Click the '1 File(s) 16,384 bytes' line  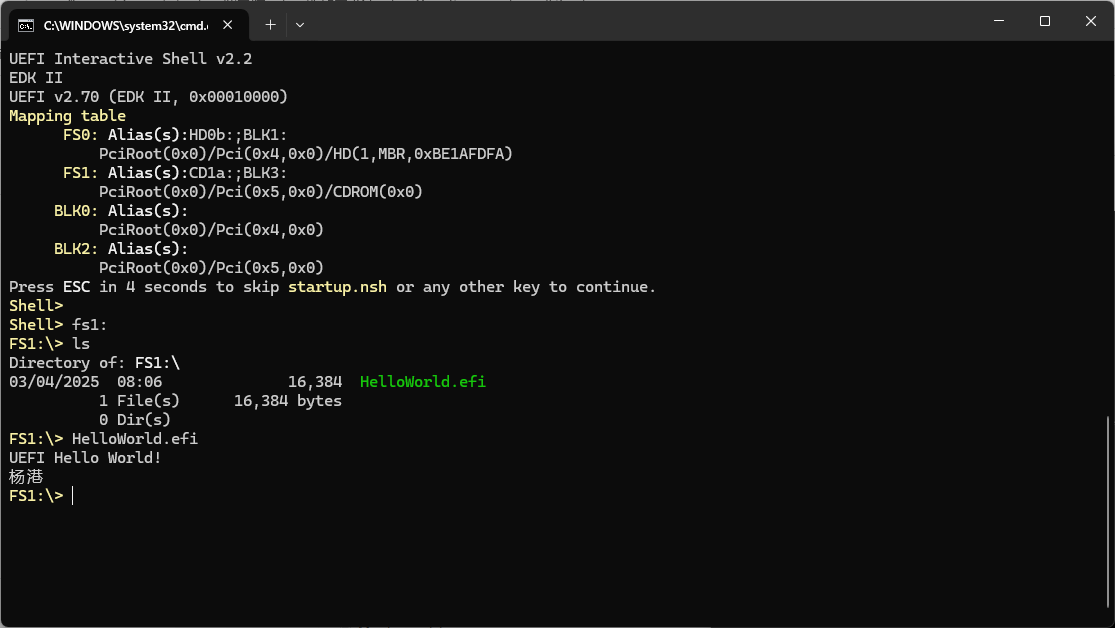(x=220, y=401)
